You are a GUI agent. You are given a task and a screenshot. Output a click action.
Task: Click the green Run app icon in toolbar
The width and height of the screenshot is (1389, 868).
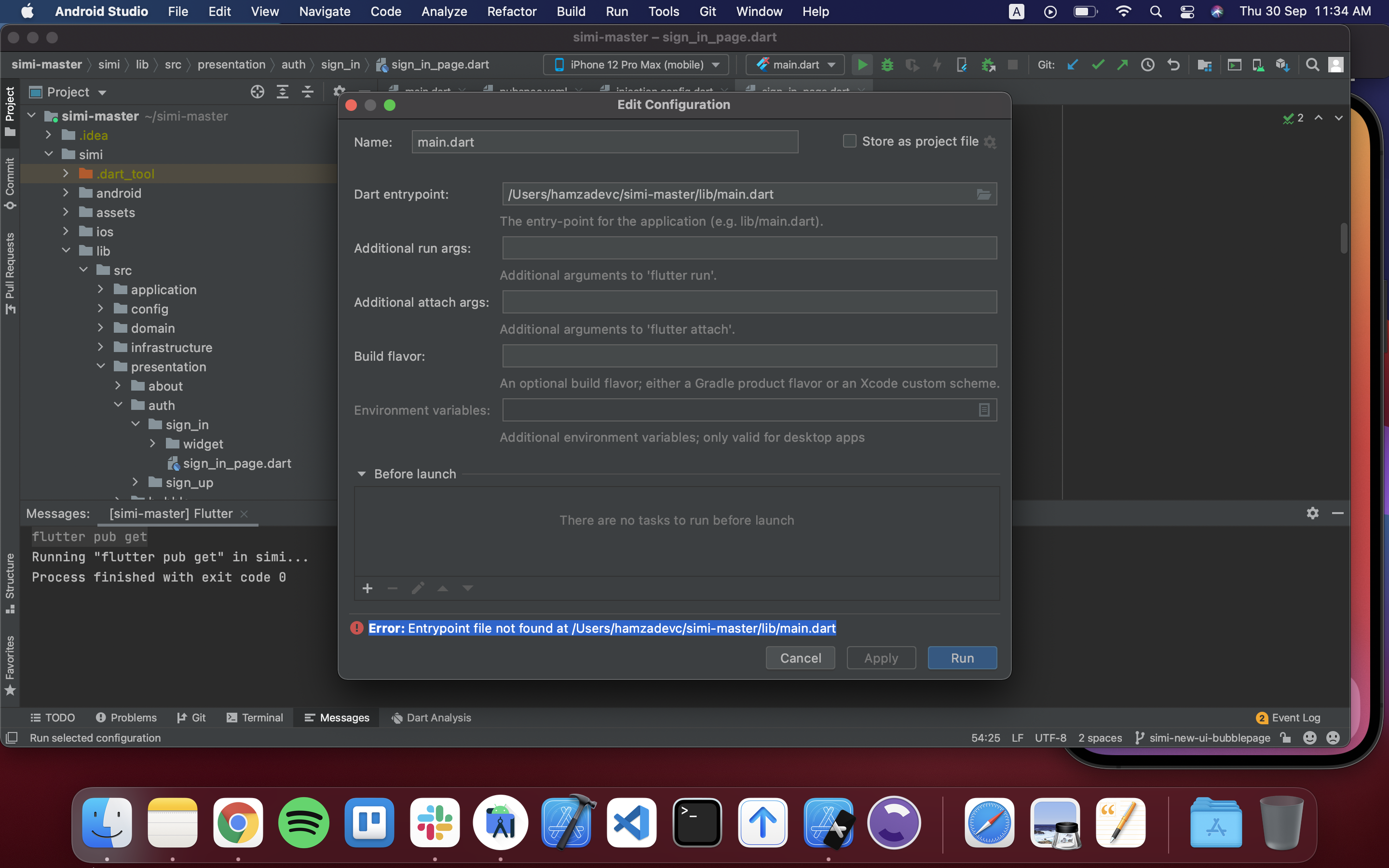click(x=862, y=65)
